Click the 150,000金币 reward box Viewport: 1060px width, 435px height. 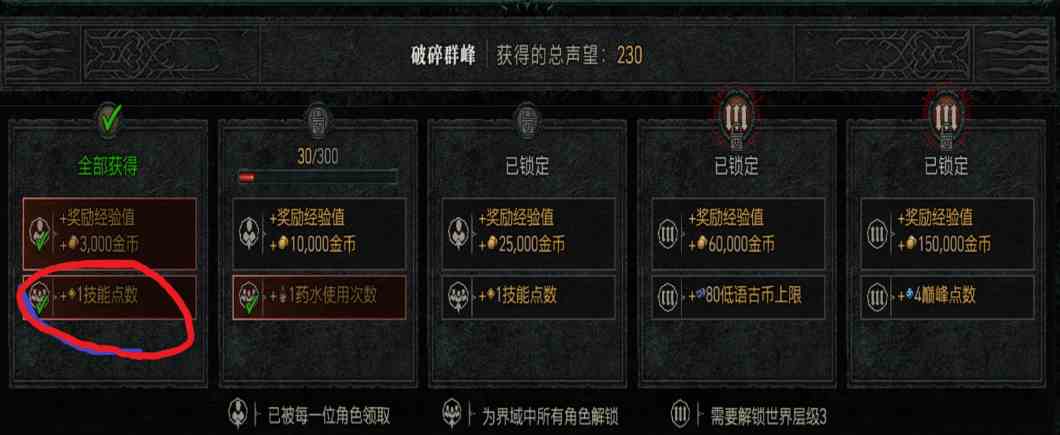click(x=947, y=234)
